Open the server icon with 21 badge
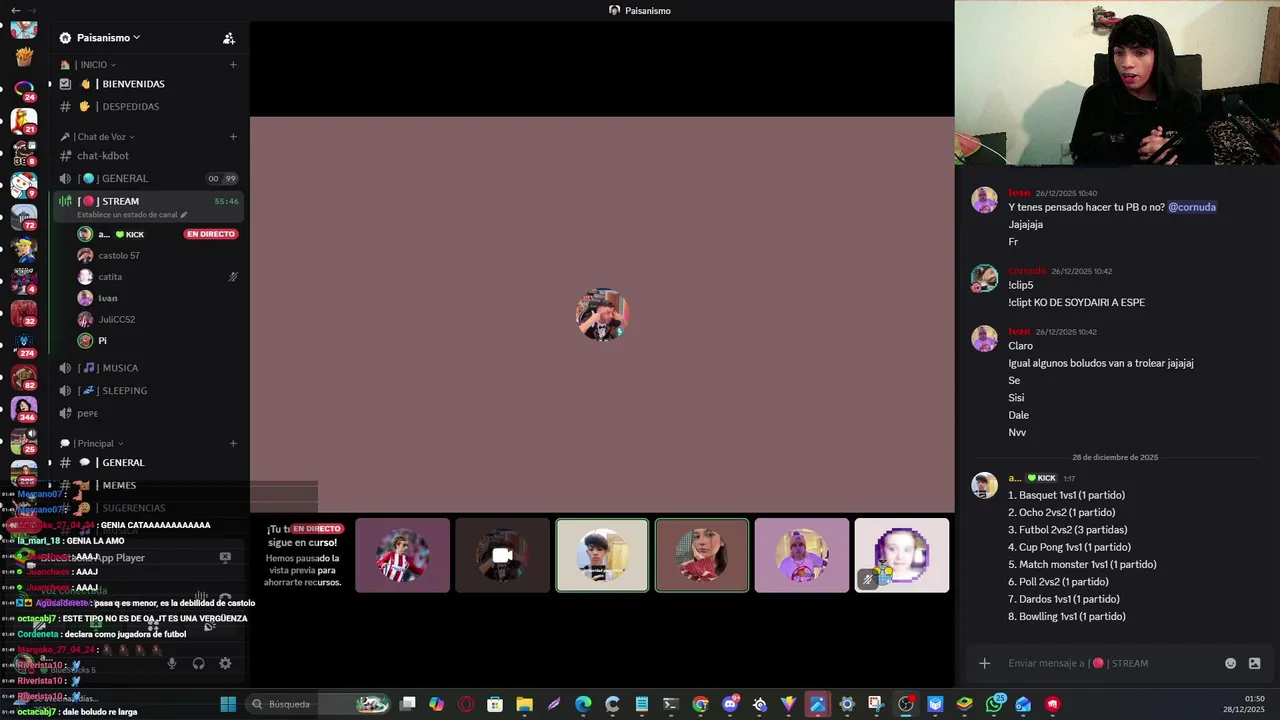The width and height of the screenshot is (1280, 720). click(x=24, y=122)
